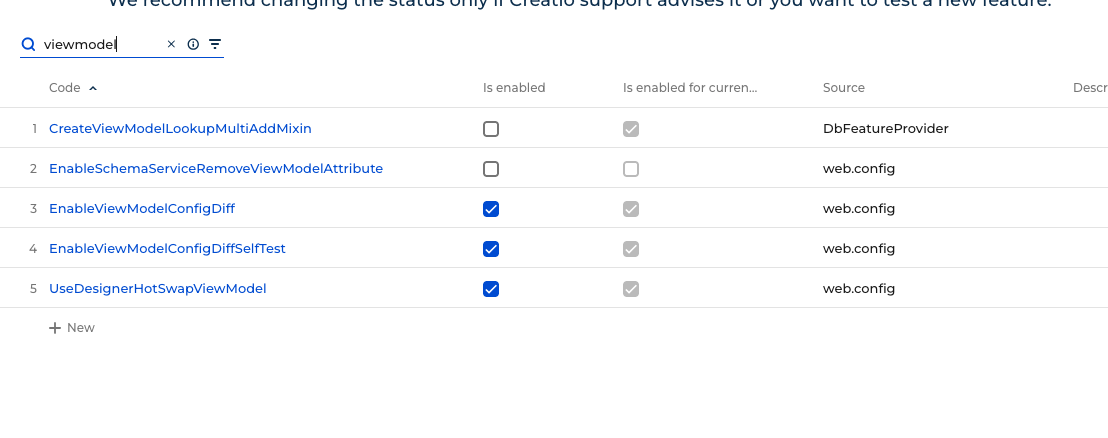Open CreateViewModelLookupMultiAddMixin feature link

(180, 129)
